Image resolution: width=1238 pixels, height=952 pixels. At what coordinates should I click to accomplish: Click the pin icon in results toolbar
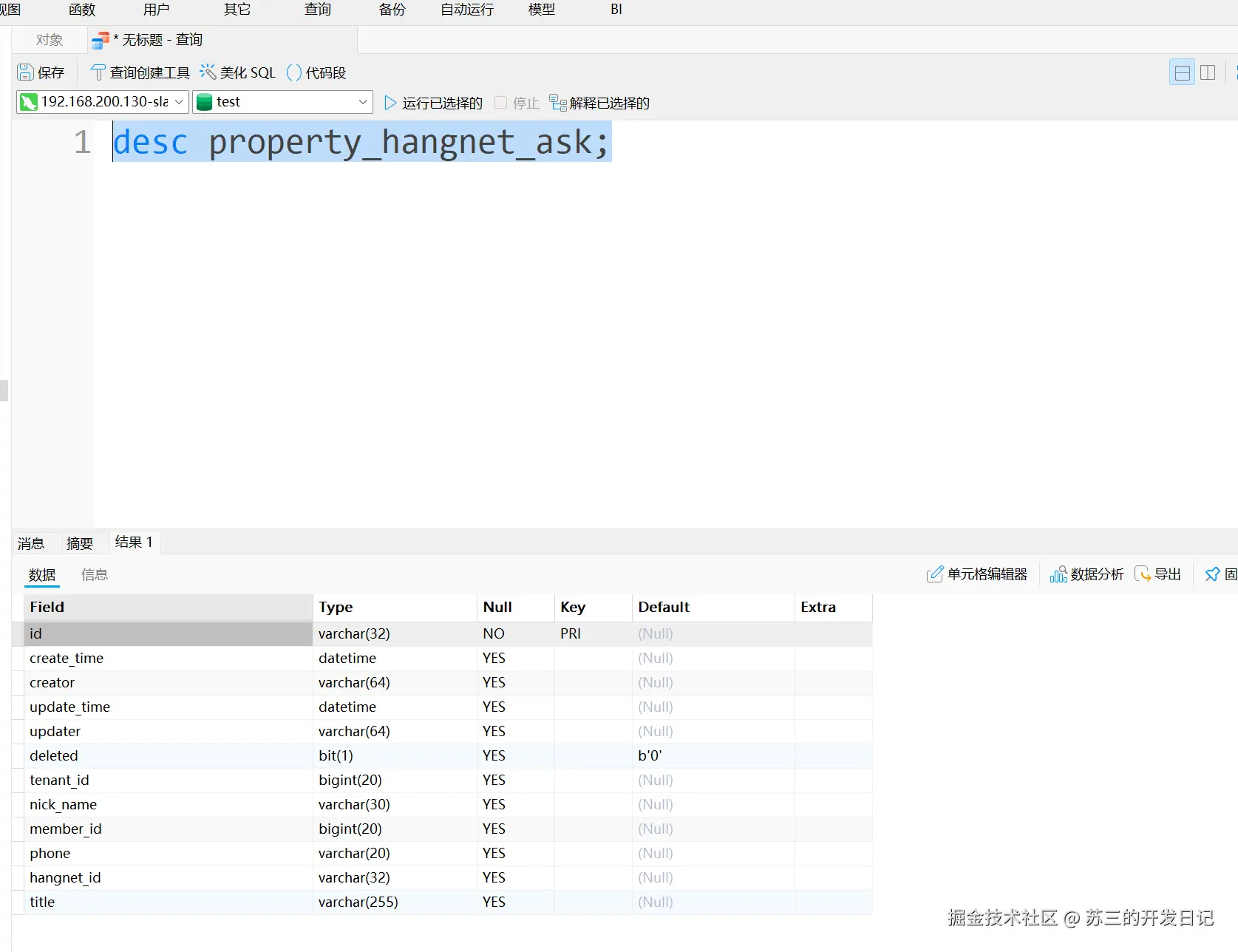tap(1212, 574)
